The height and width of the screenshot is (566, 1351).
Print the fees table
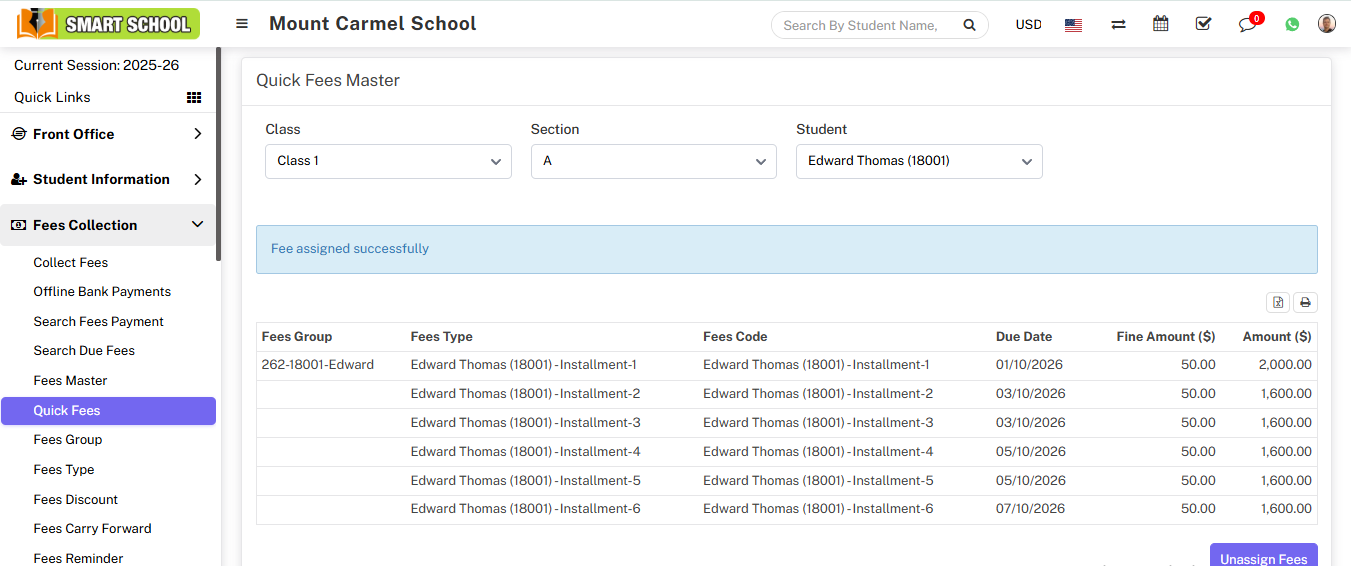1305,302
